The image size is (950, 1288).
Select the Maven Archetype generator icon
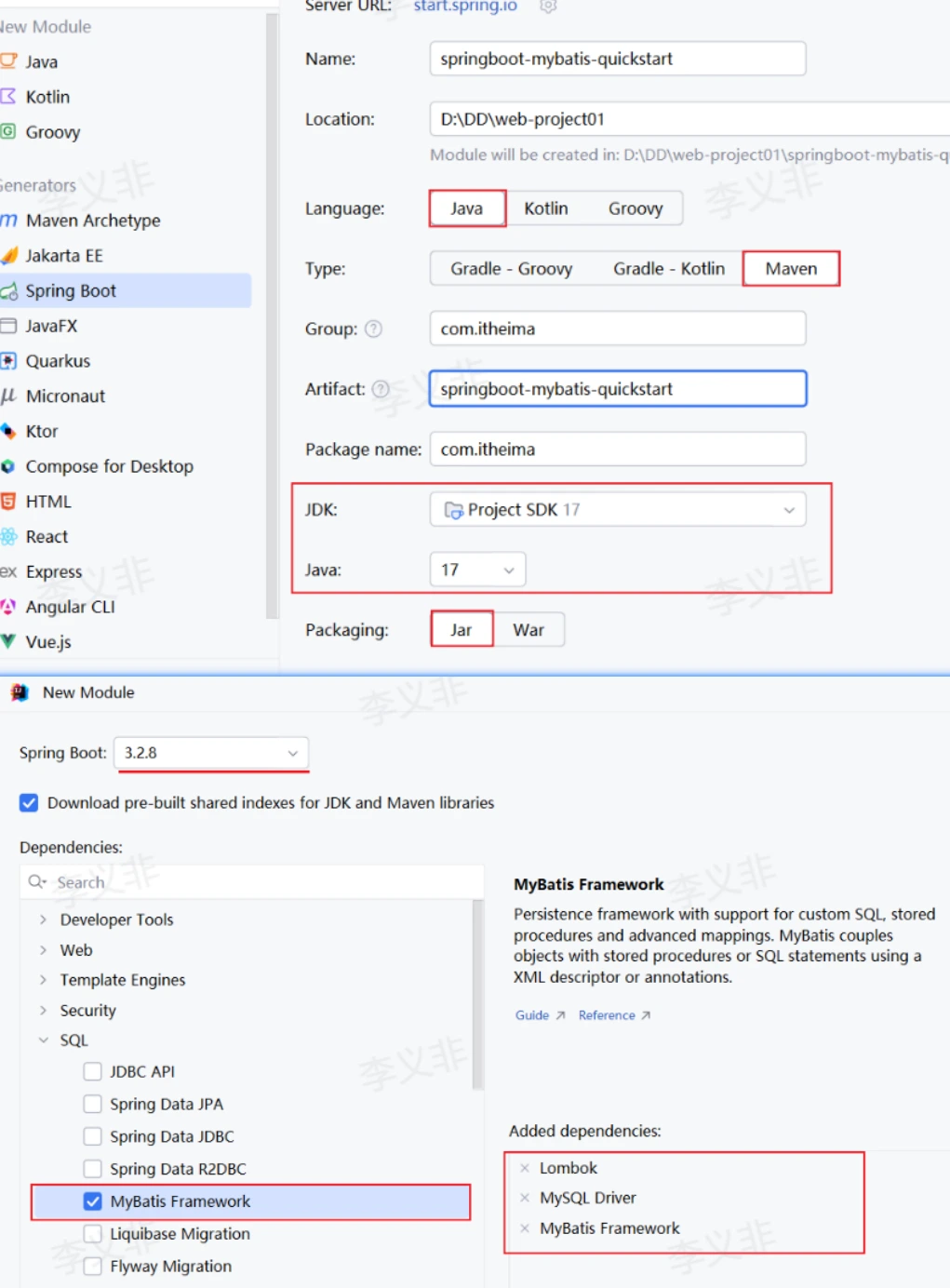pyautogui.click(x=9, y=221)
